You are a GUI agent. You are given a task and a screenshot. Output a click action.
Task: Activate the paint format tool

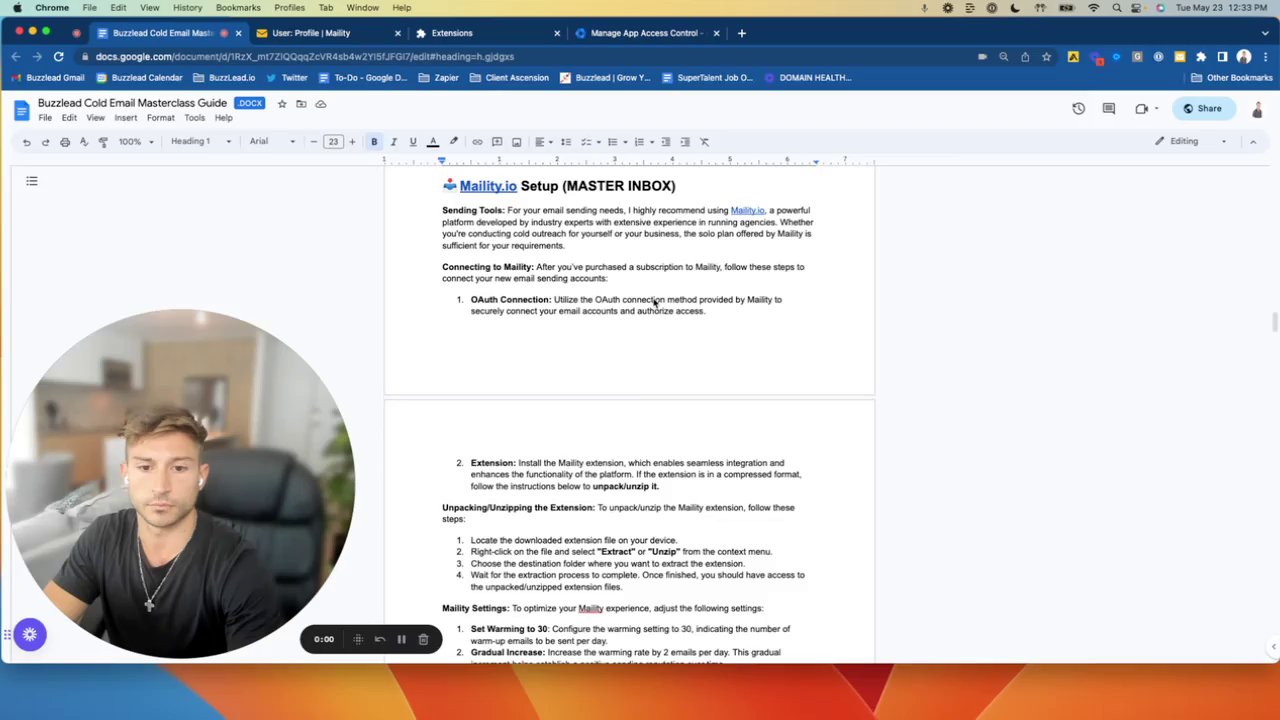pos(103,142)
